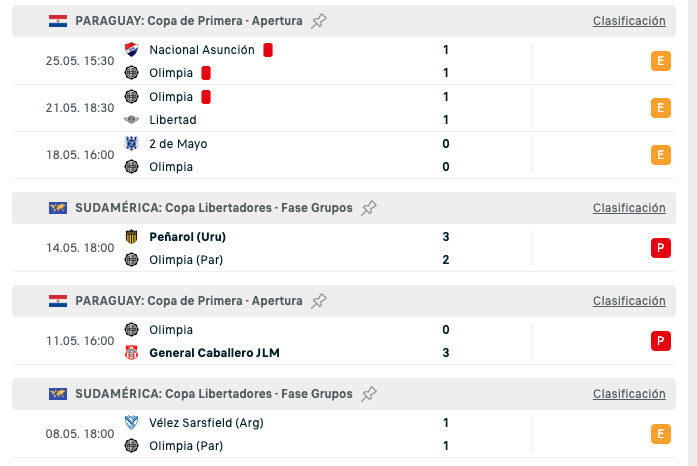
Task: Toggle pin on second Paraguay Copa de Primera header
Action: pyautogui.click(x=319, y=301)
